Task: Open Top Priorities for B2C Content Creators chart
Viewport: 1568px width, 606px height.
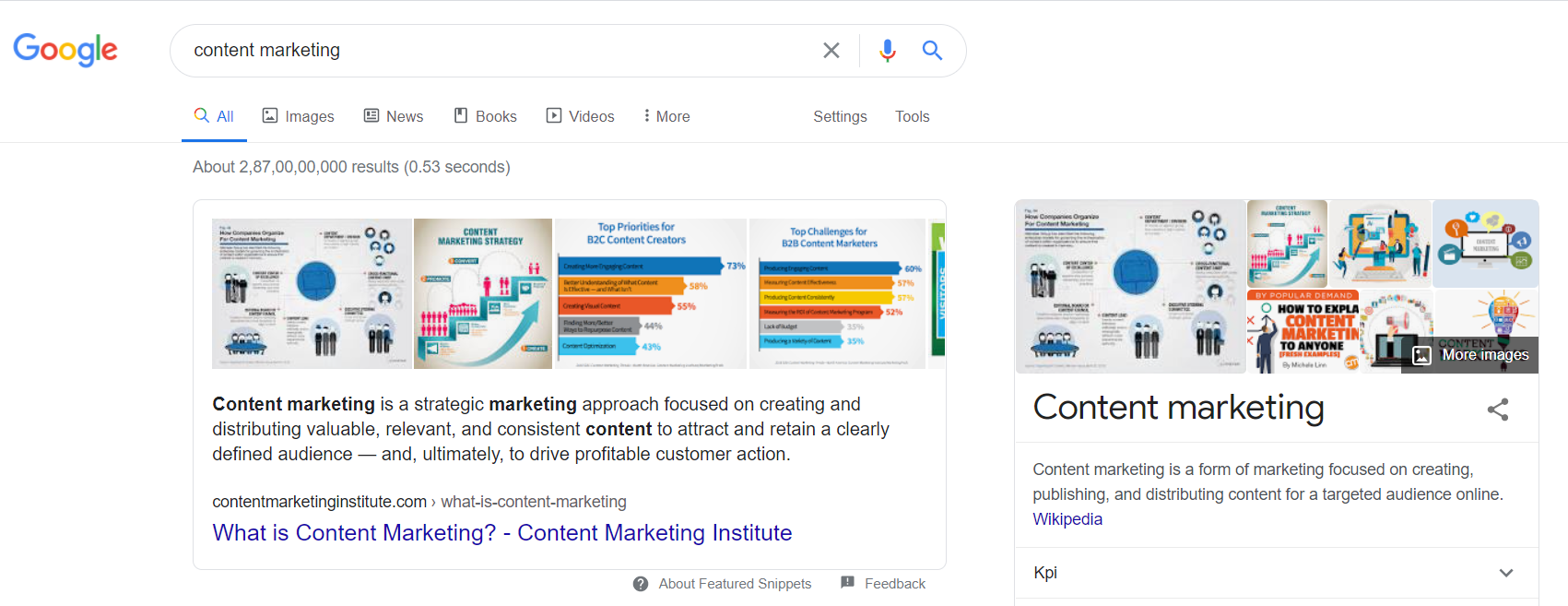Action: tap(650, 293)
